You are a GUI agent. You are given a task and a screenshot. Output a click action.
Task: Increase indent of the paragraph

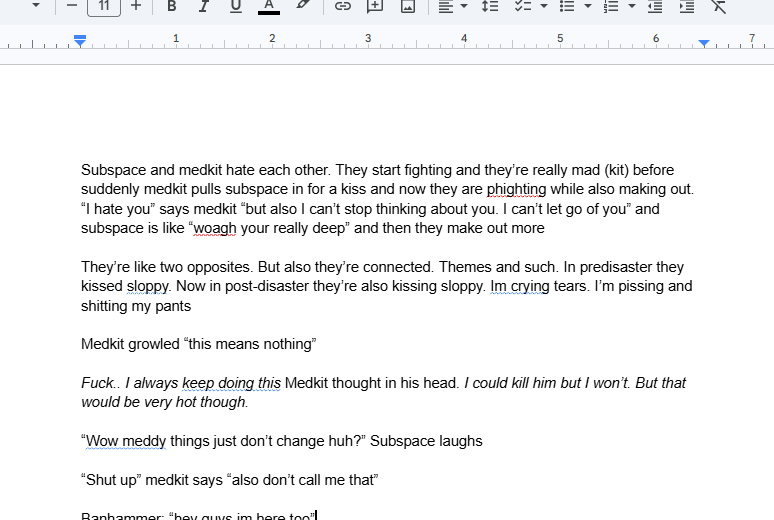coord(687,6)
